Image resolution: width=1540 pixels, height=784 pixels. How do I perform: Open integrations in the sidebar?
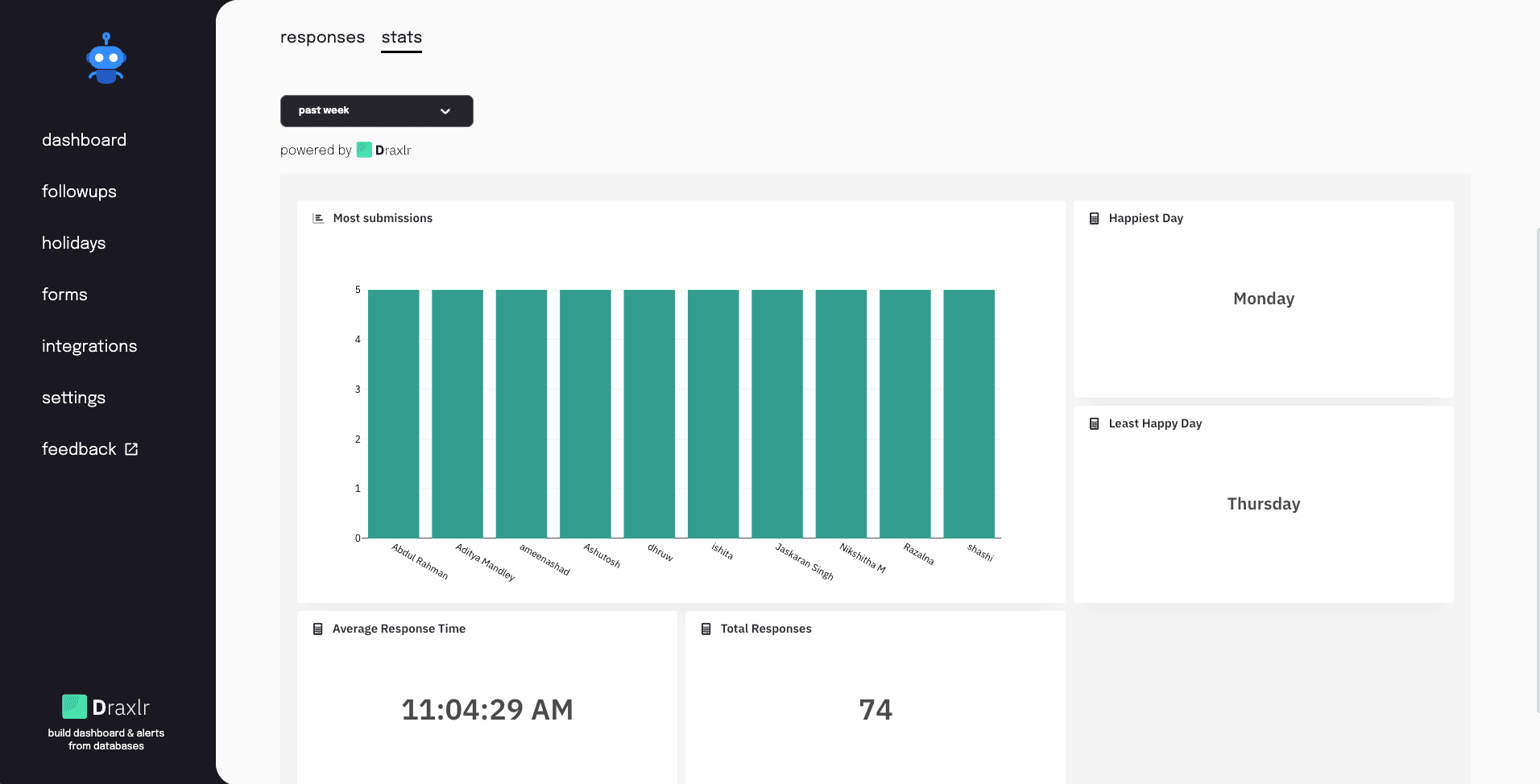[x=89, y=346]
